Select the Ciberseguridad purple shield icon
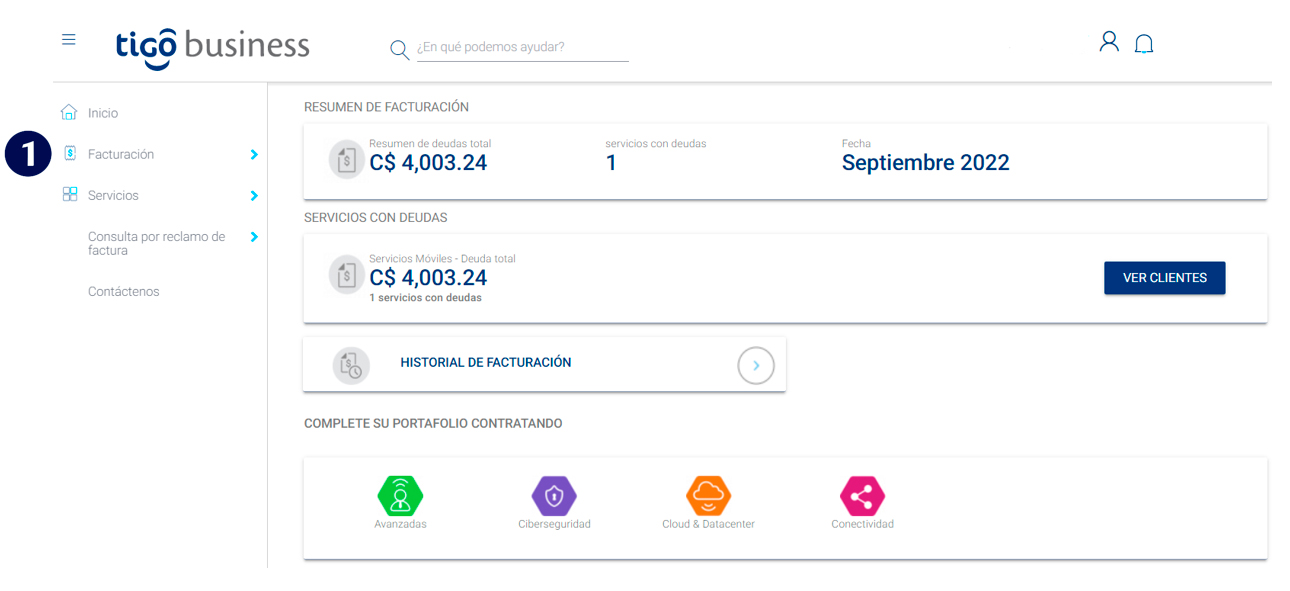This screenshot has height=591, width=1290. (x=554, y=496)
